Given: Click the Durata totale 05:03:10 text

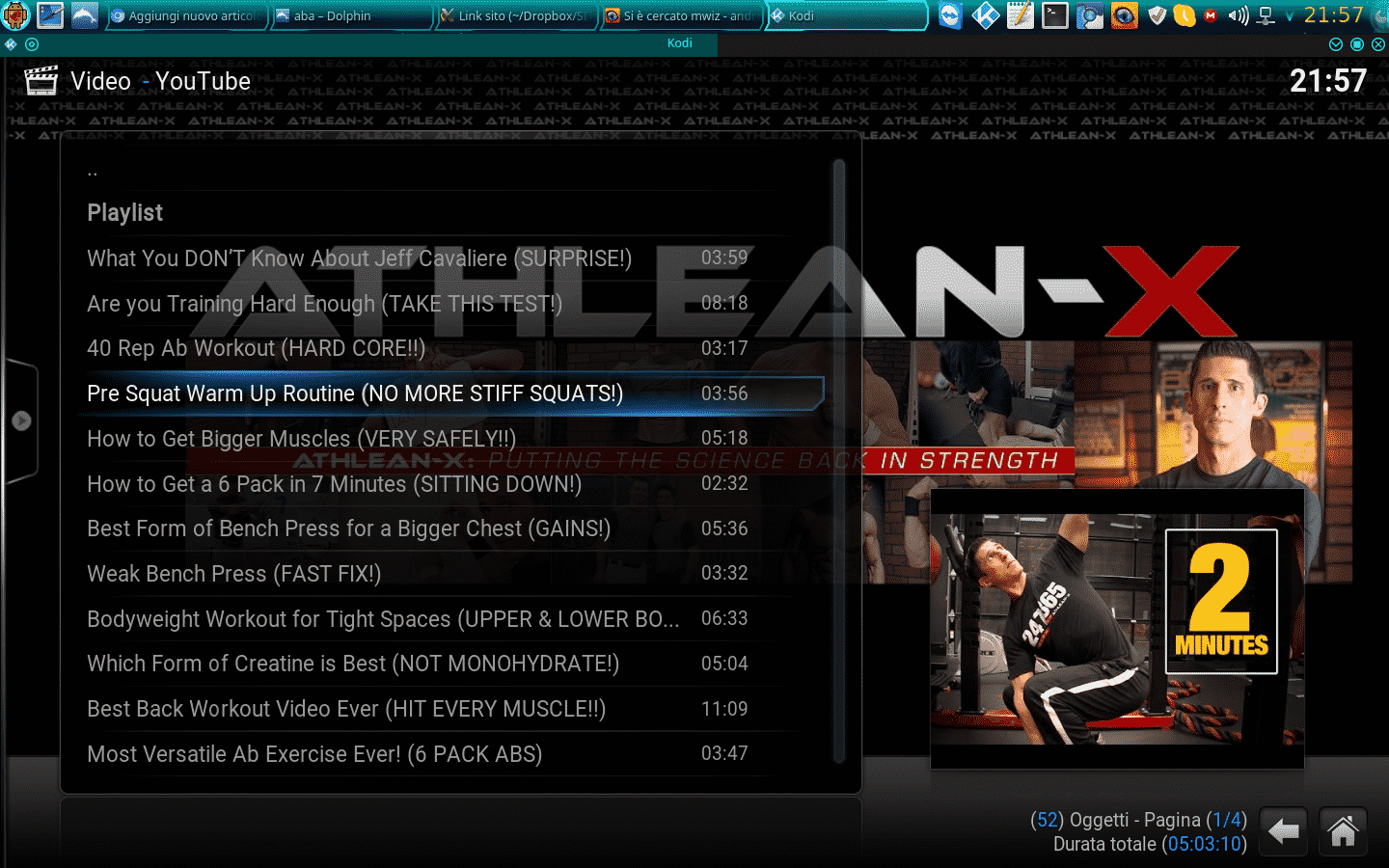Looking at the screenshot, I should tap(1150, 844).
